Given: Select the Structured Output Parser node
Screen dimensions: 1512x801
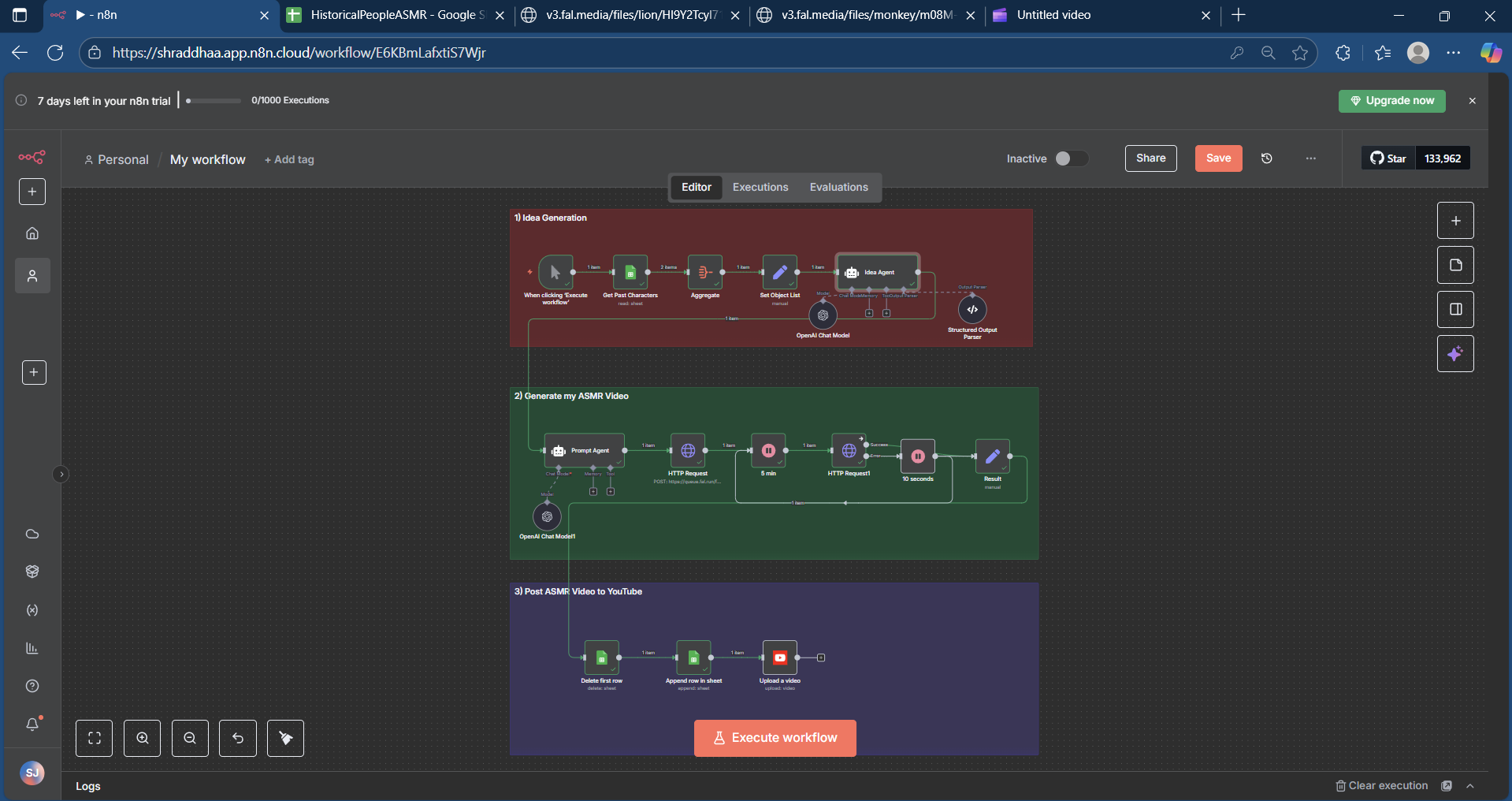Looking at the screenshot, I should [x=972, y=309].
